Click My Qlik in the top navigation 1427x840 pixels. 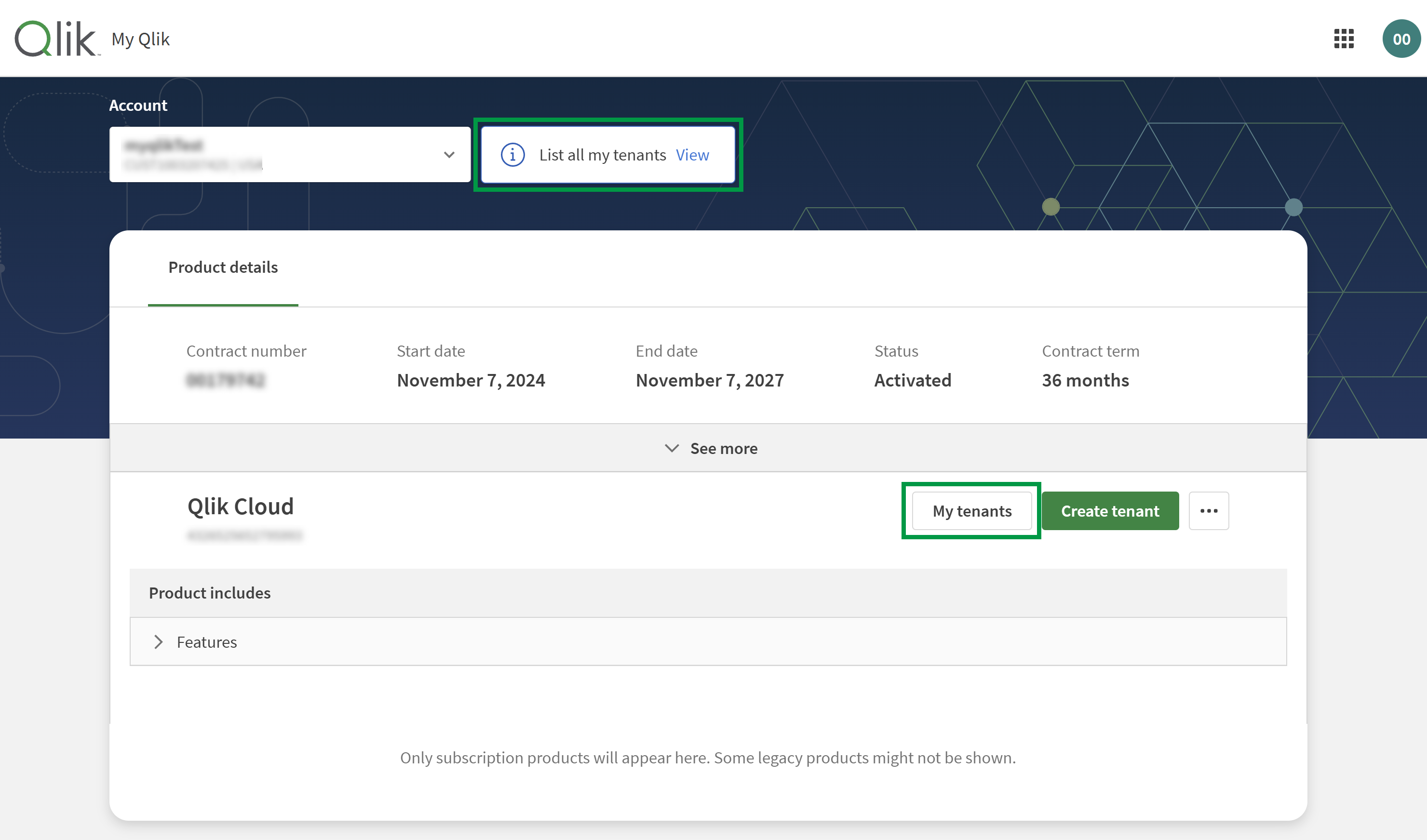(140, 39)
